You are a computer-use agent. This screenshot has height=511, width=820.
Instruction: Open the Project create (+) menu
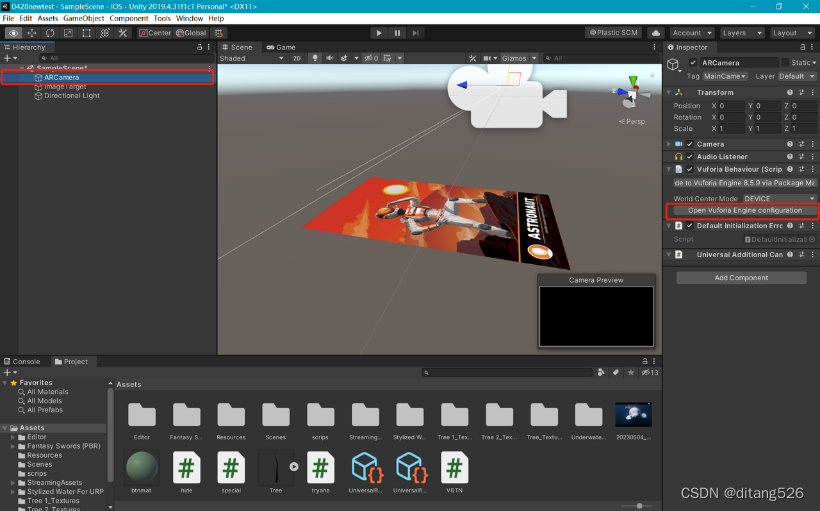coord(10,372)
